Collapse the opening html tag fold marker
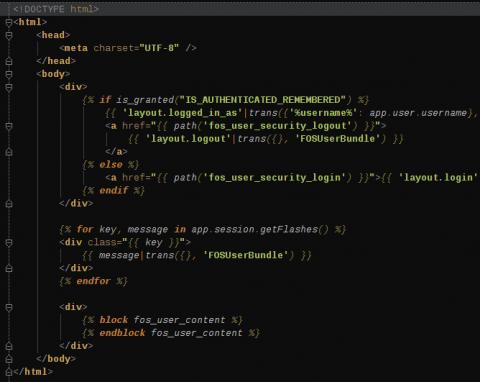480x382 pixels. 9,23
